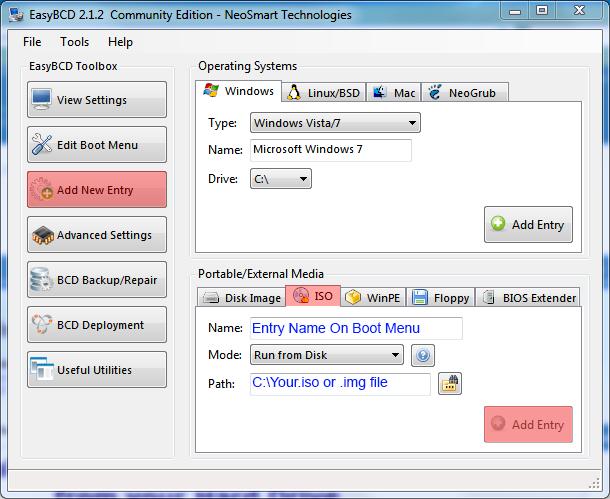Switch to the Disk Image tab
The image size is (610, 499).
242,298
